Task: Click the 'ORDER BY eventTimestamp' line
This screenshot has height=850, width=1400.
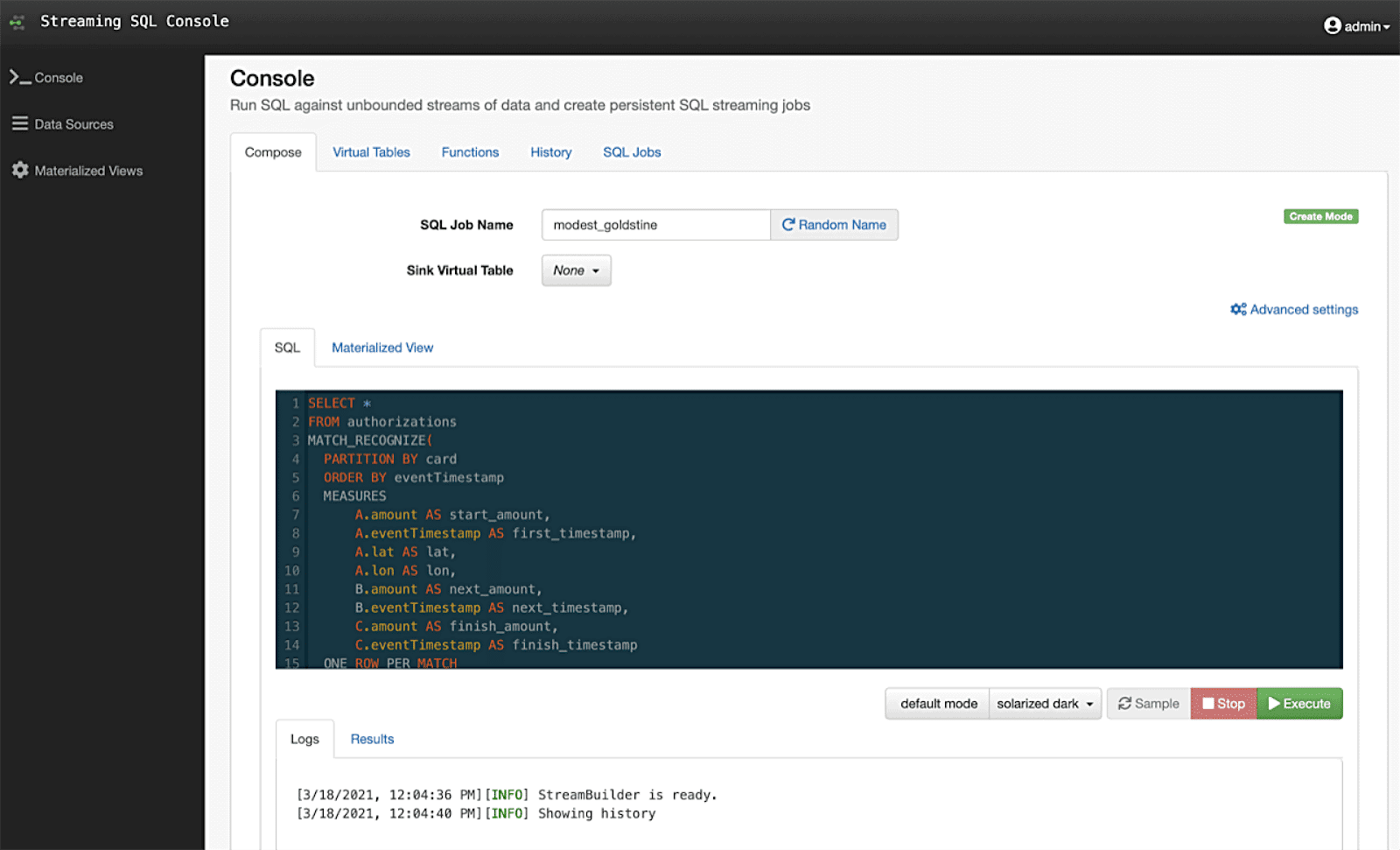Action: tap(414, 477)
